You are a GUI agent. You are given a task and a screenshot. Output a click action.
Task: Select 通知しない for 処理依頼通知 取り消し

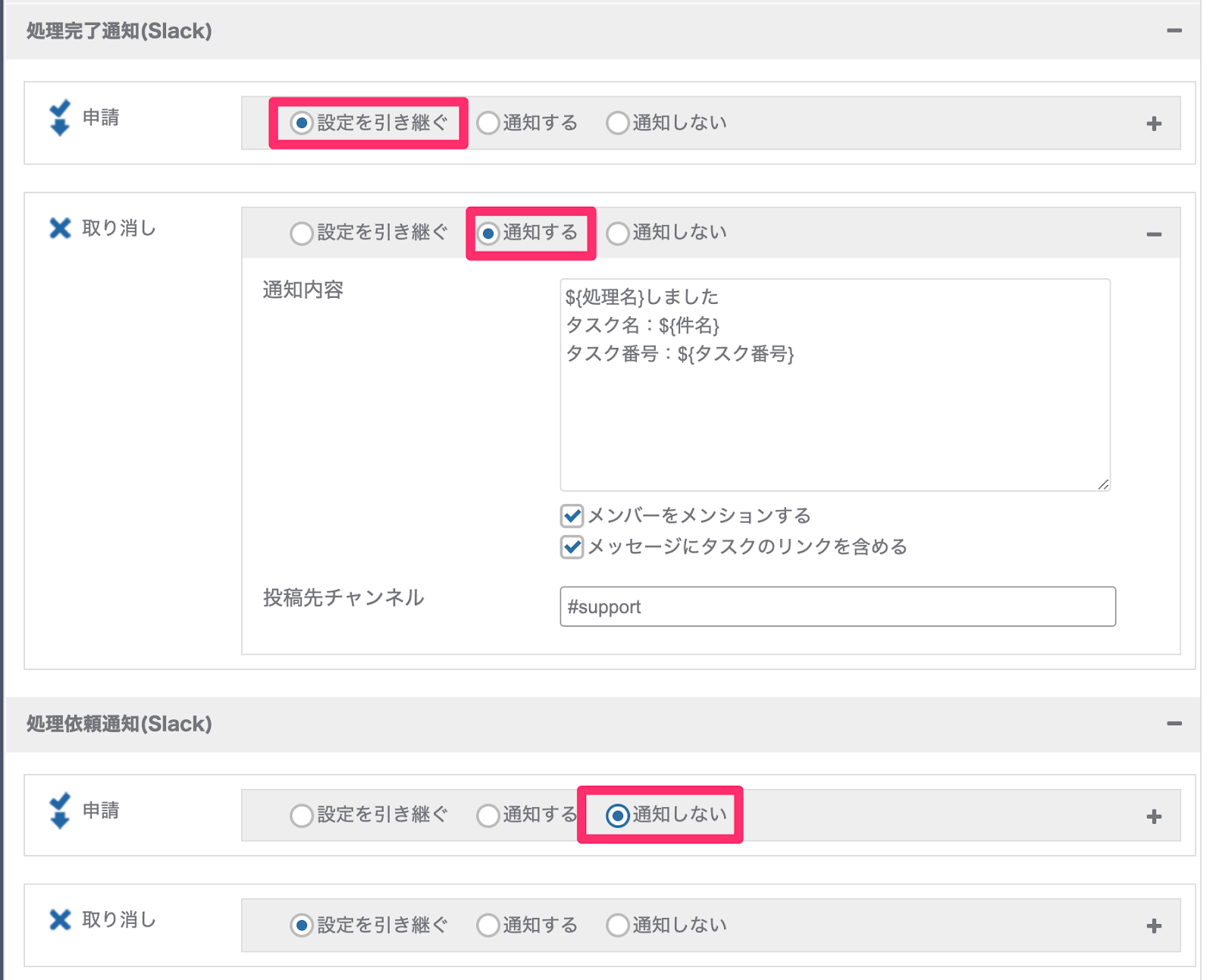pyautogui.click(x=618, y=925)
